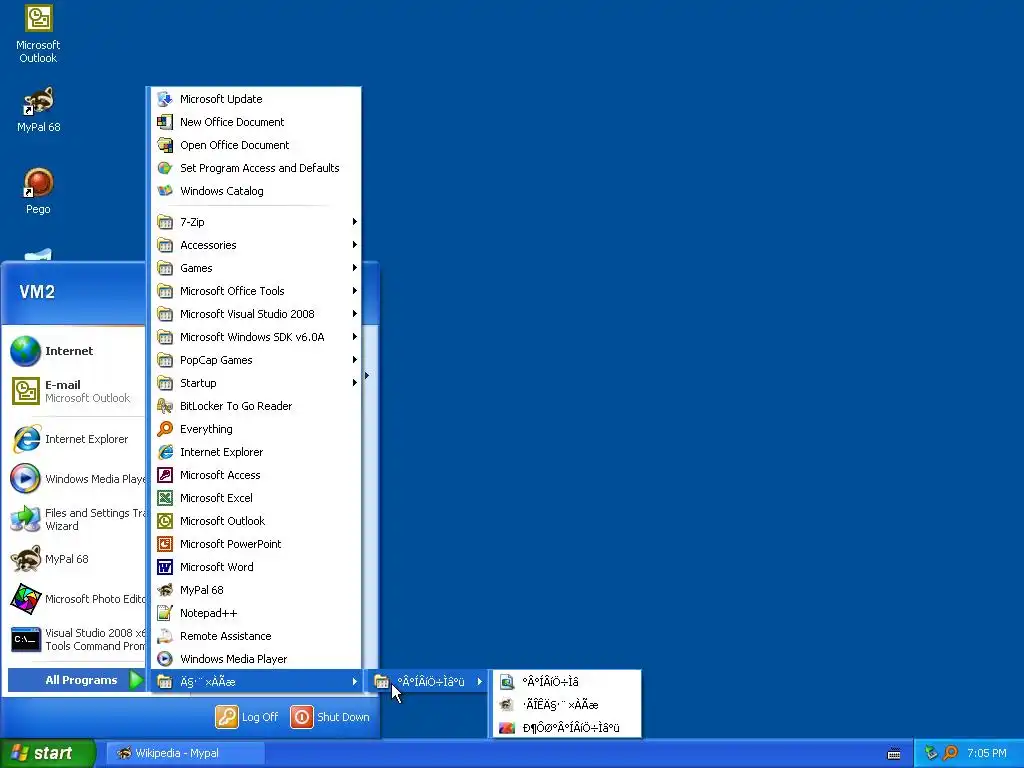The width and height of the screenshot is (1024, 768).
Task: Open Windows Media Player in Start menu left pane
Action: 76,479
